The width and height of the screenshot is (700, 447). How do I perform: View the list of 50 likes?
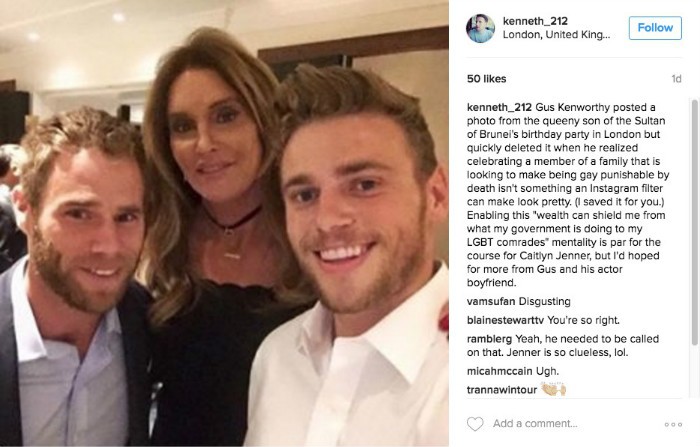pos(486,79)
